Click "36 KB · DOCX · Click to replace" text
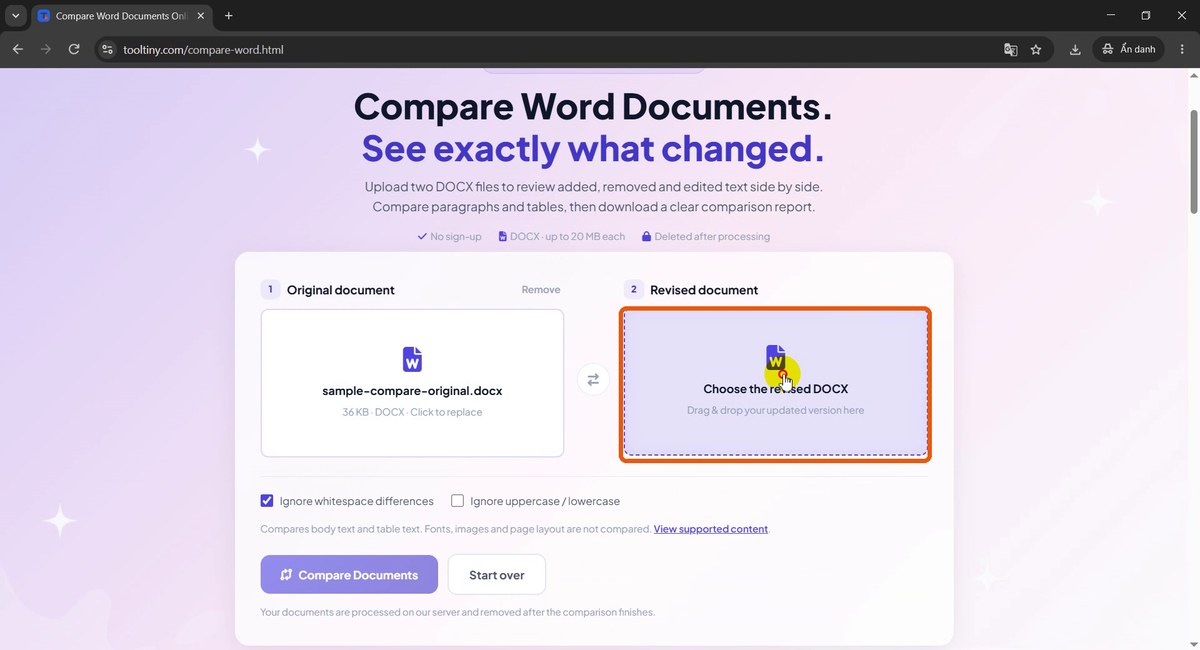This screenshot has height=650, width=1200. [412, 412]
